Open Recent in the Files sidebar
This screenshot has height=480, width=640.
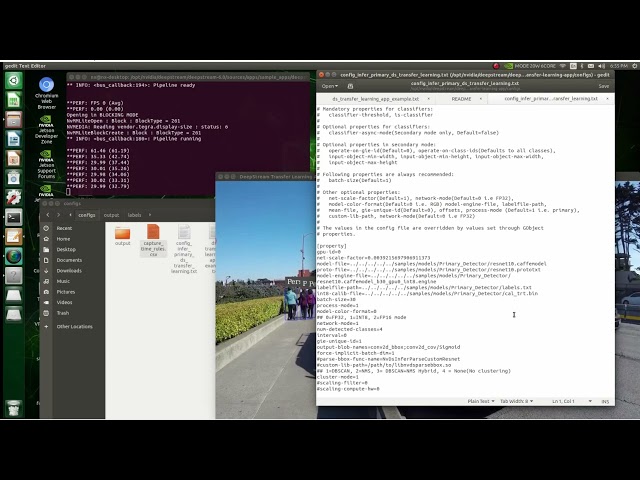pos(72,228)
